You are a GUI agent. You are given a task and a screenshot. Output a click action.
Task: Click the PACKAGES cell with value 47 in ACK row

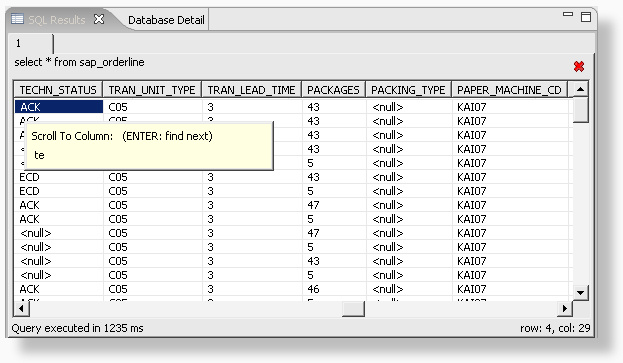click(x=334, y=205)
